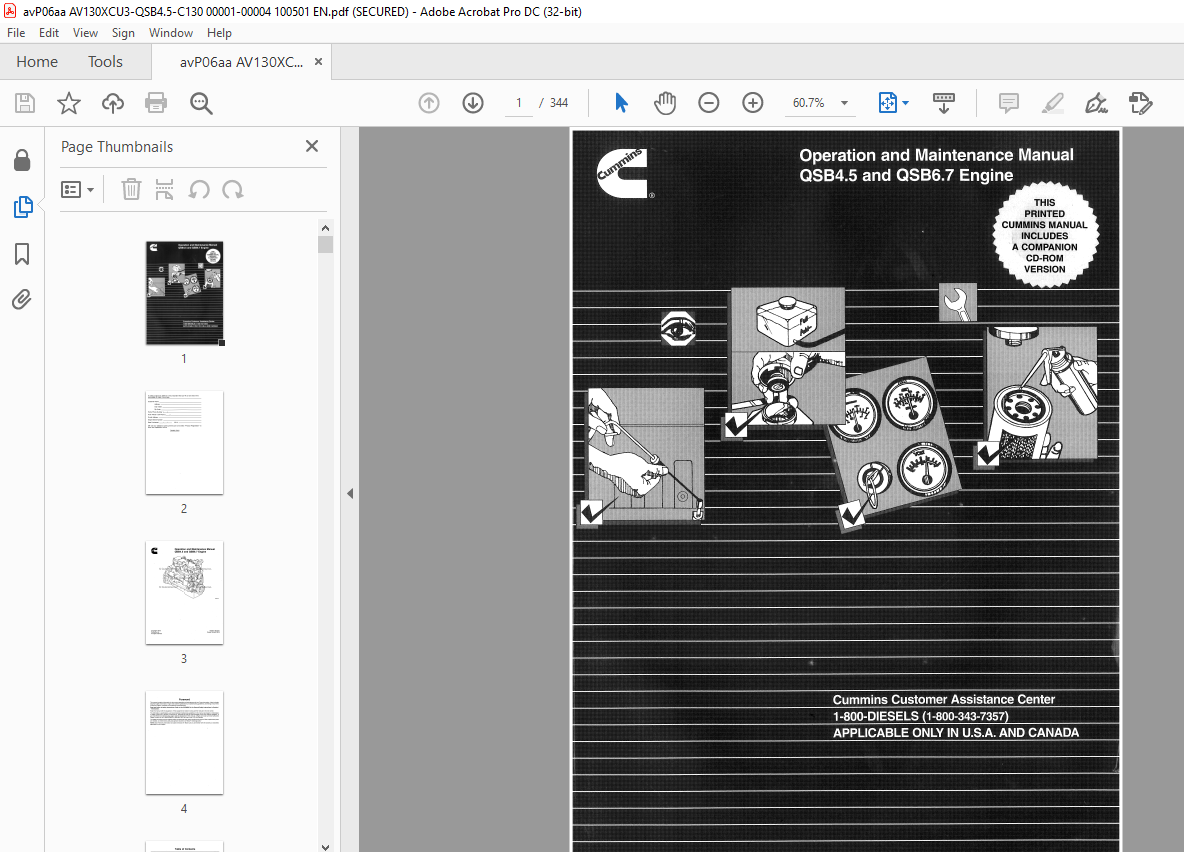
Task: Click the Stamp tool icon
Action: [x=1140, y=103]
